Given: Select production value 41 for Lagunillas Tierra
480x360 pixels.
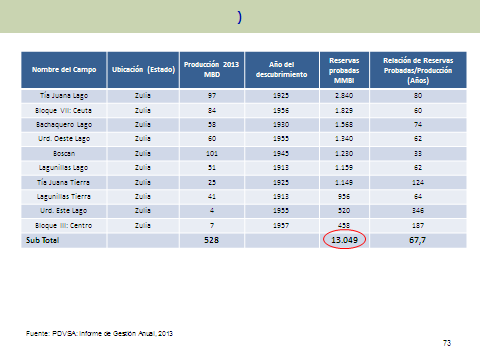Looking at the screenshot, I should pyautogui.click(x=212, y=197).
